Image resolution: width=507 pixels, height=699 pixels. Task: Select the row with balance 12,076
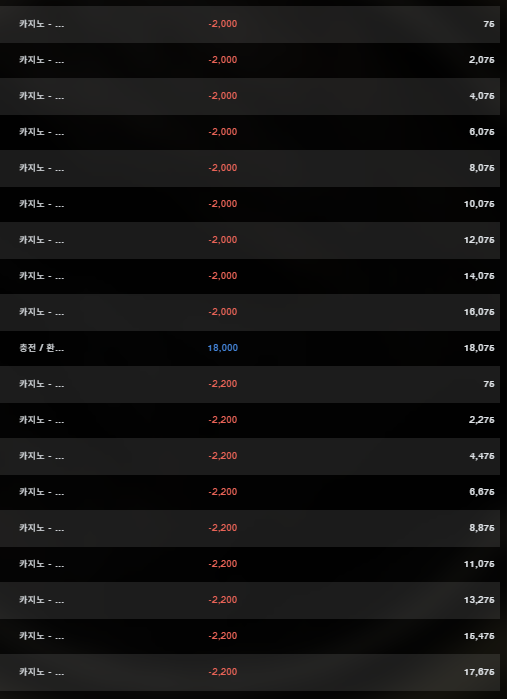250,240
